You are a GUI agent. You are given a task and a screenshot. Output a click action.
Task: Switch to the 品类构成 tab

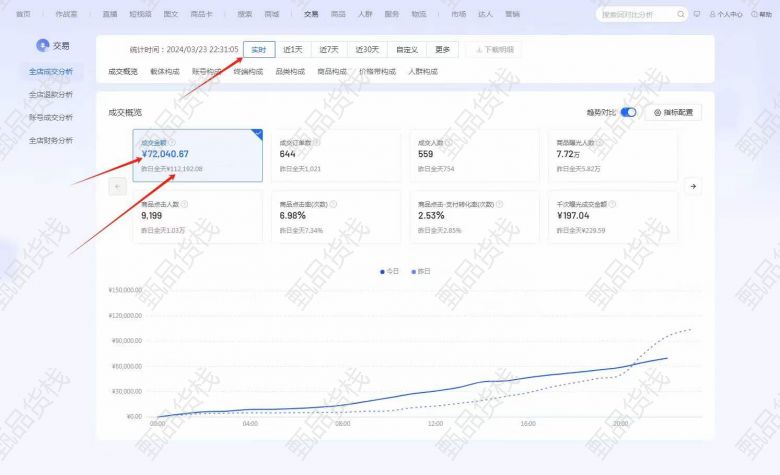pos(290,72)
